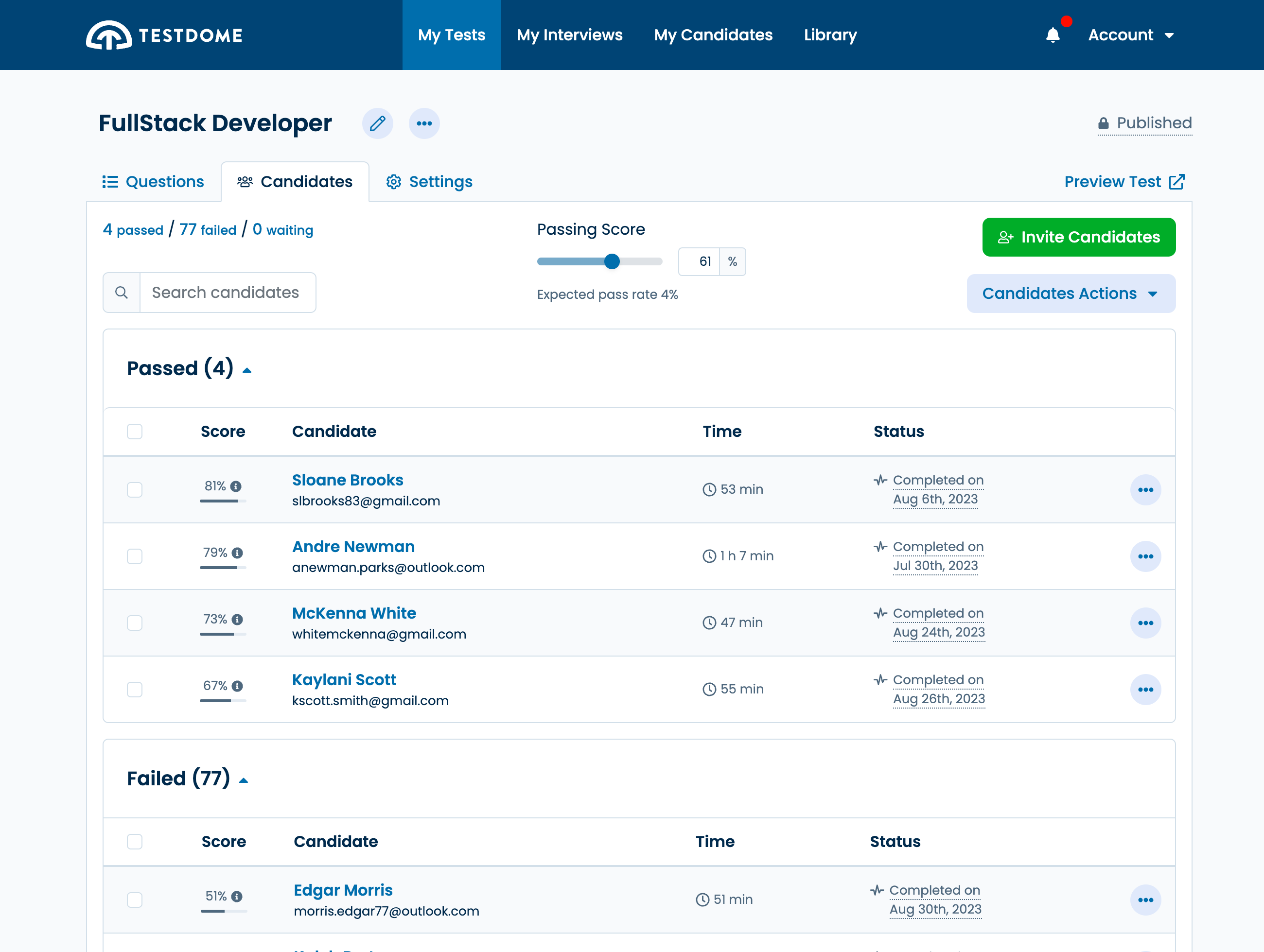
Task: Click the notifications bell icon
Action: (1053, 35)
